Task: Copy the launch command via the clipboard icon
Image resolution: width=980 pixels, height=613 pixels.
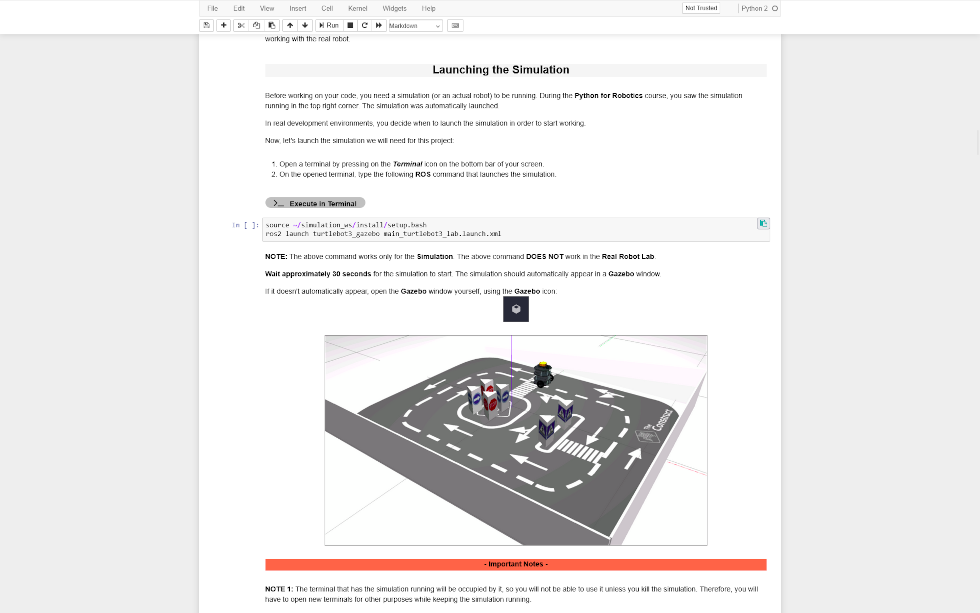Action: pos(763,224)
